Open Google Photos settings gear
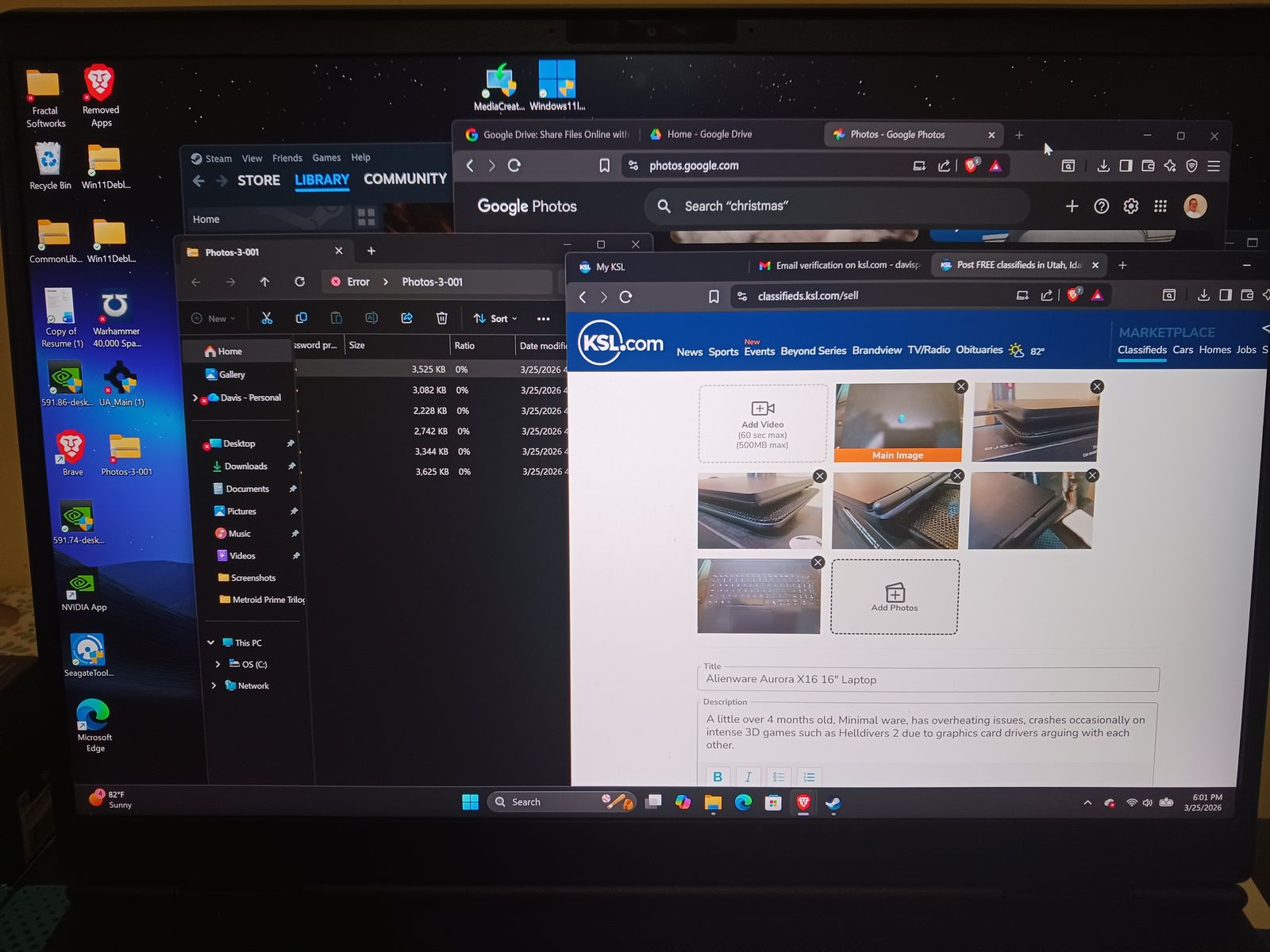1270x952 pixels. (x=1131, y=206)
